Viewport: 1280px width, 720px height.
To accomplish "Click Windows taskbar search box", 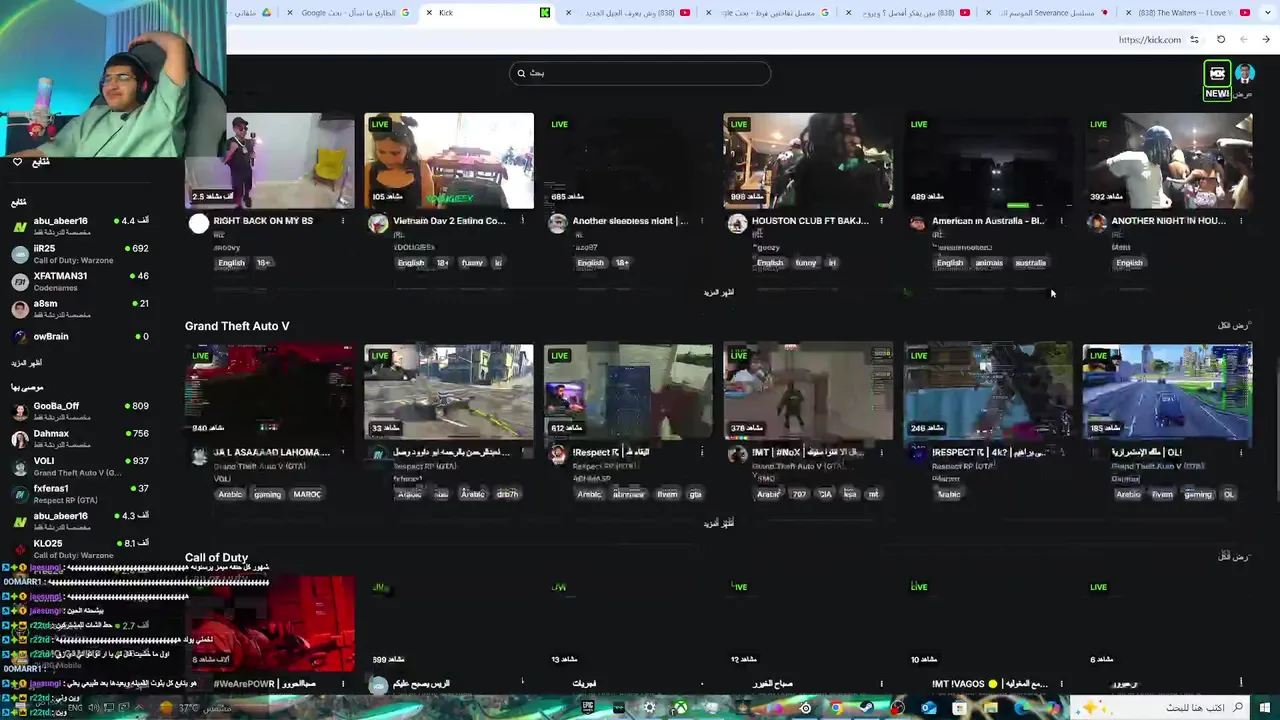I will [x=1160, y=708].
